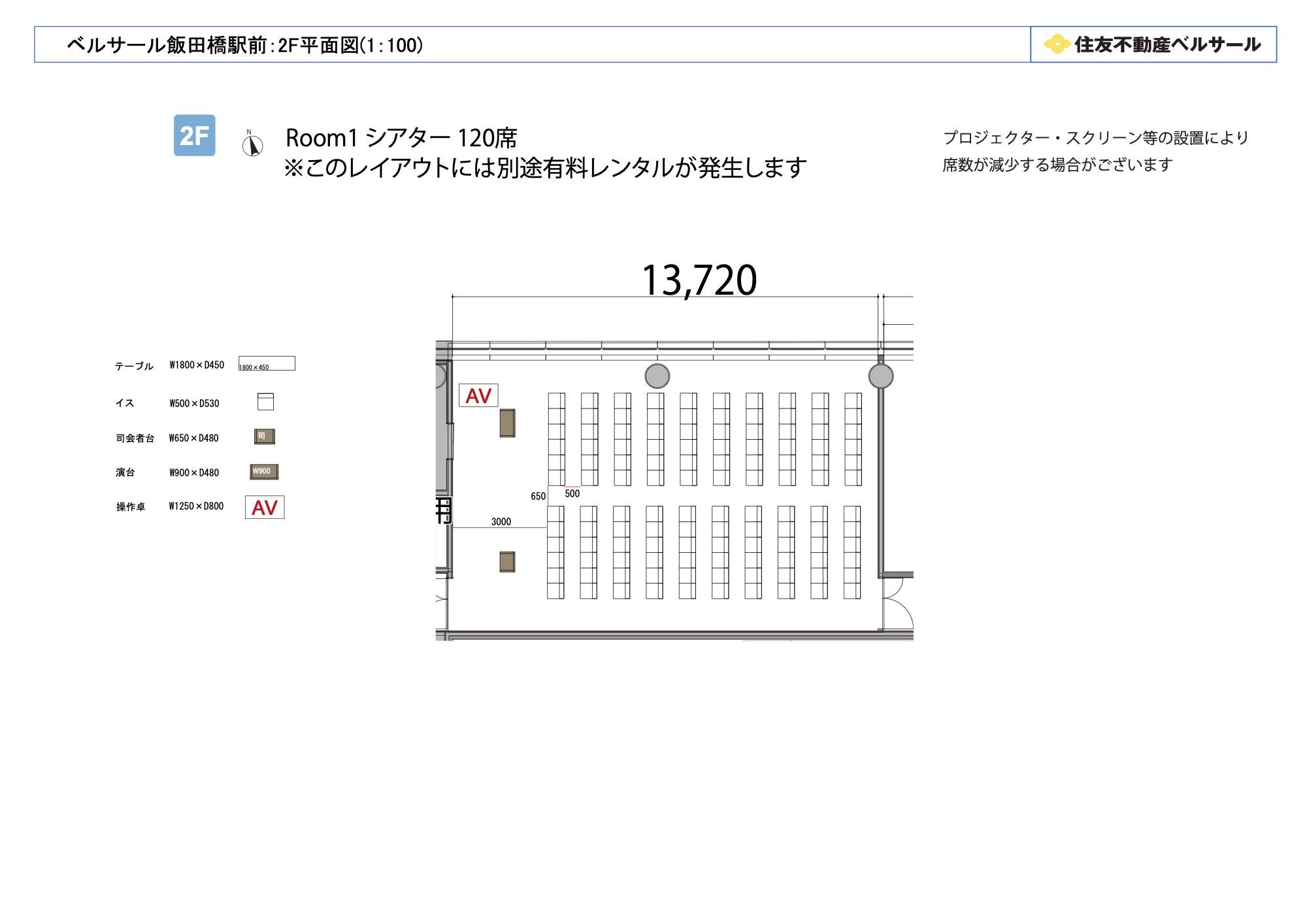The height and width of the screenshot is (924, 1307).
Task: Click the W900×D480 size text
Action: tap(194, 472)
